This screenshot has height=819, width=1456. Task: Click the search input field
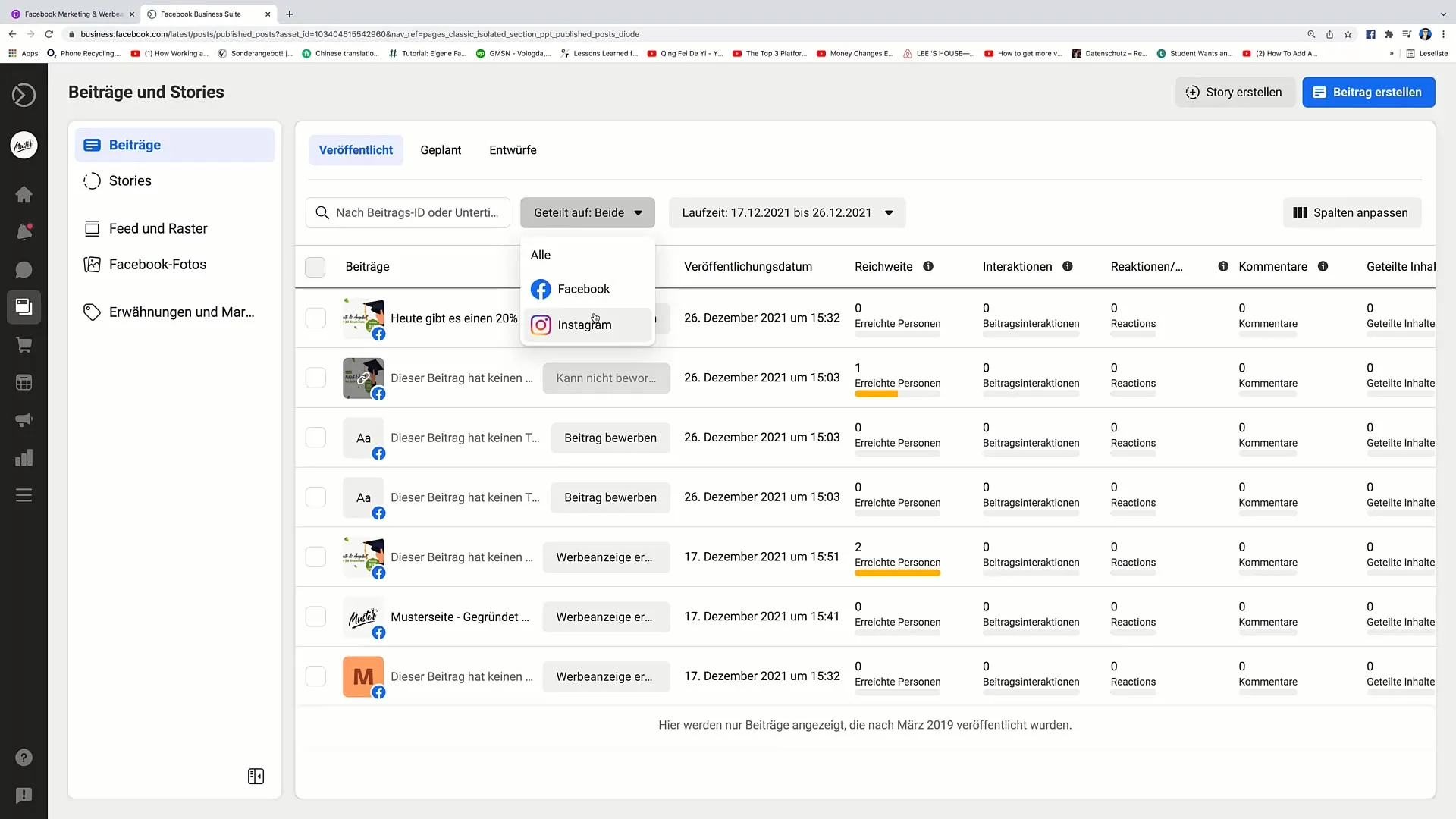(408, 212)
